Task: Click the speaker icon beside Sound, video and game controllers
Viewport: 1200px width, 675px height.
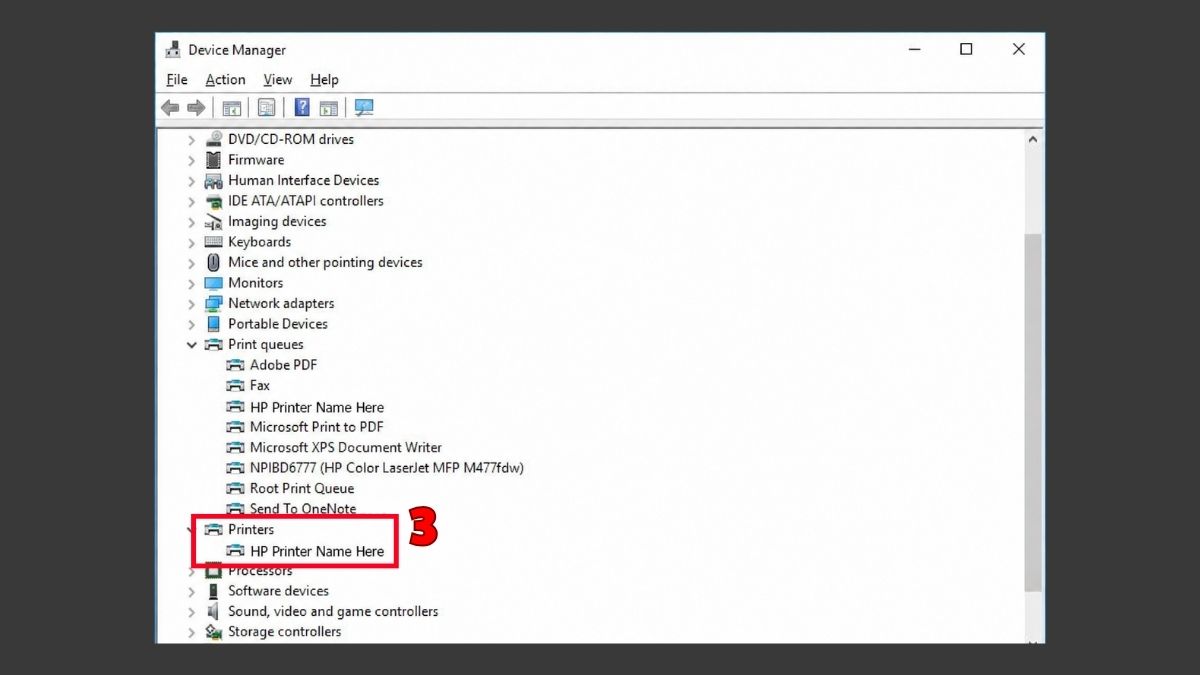Action: point(213,611)
